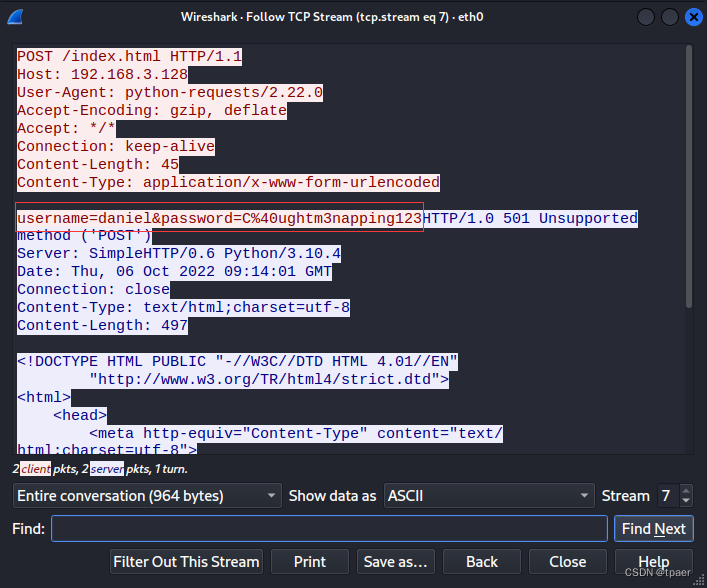Viewport: 707px width, 588px height.
Task: Click the Accept-Encoding: gzip, deflate line
Action: 152,111
